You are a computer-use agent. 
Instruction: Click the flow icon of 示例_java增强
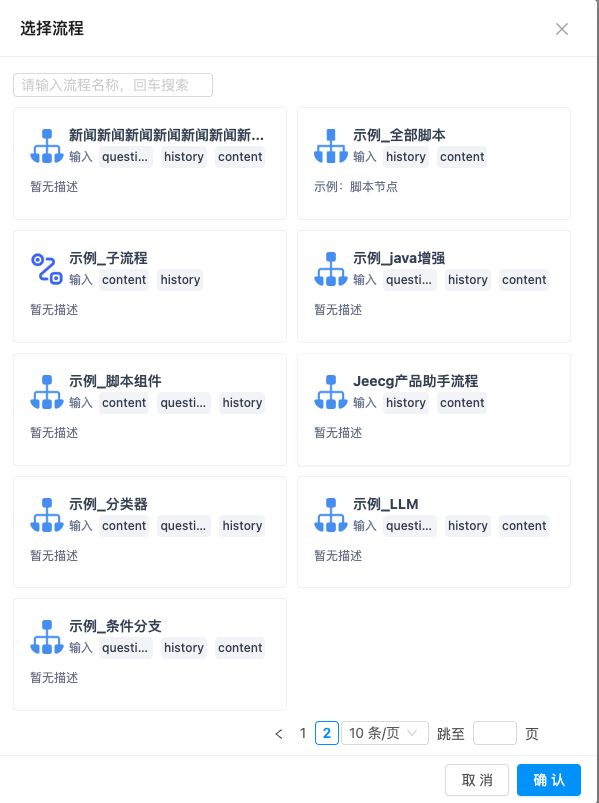[331, 269]
